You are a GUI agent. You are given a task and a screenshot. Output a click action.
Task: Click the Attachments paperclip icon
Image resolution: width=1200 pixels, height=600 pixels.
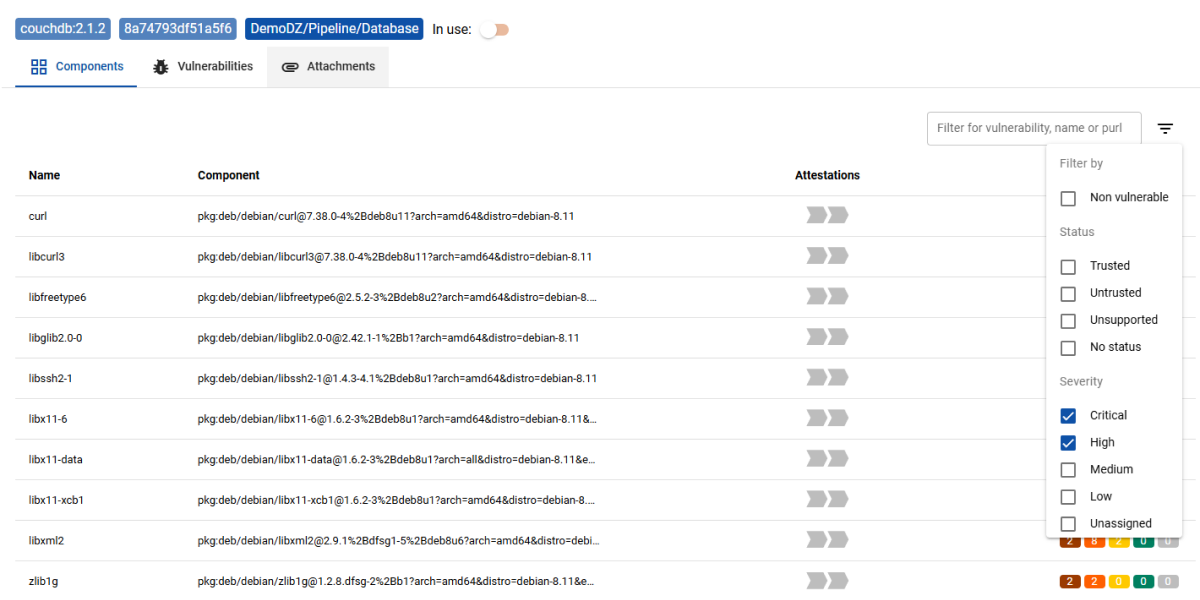click(x=290, y=67)
